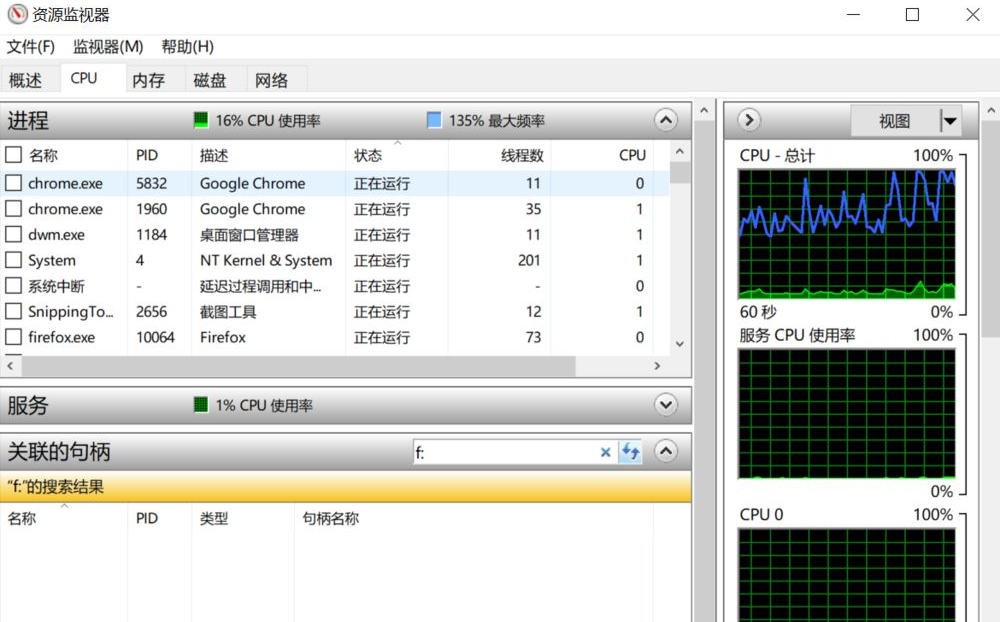
Task: Enable the firefox.exe process checkbox
Action: (x=14, y=338)
